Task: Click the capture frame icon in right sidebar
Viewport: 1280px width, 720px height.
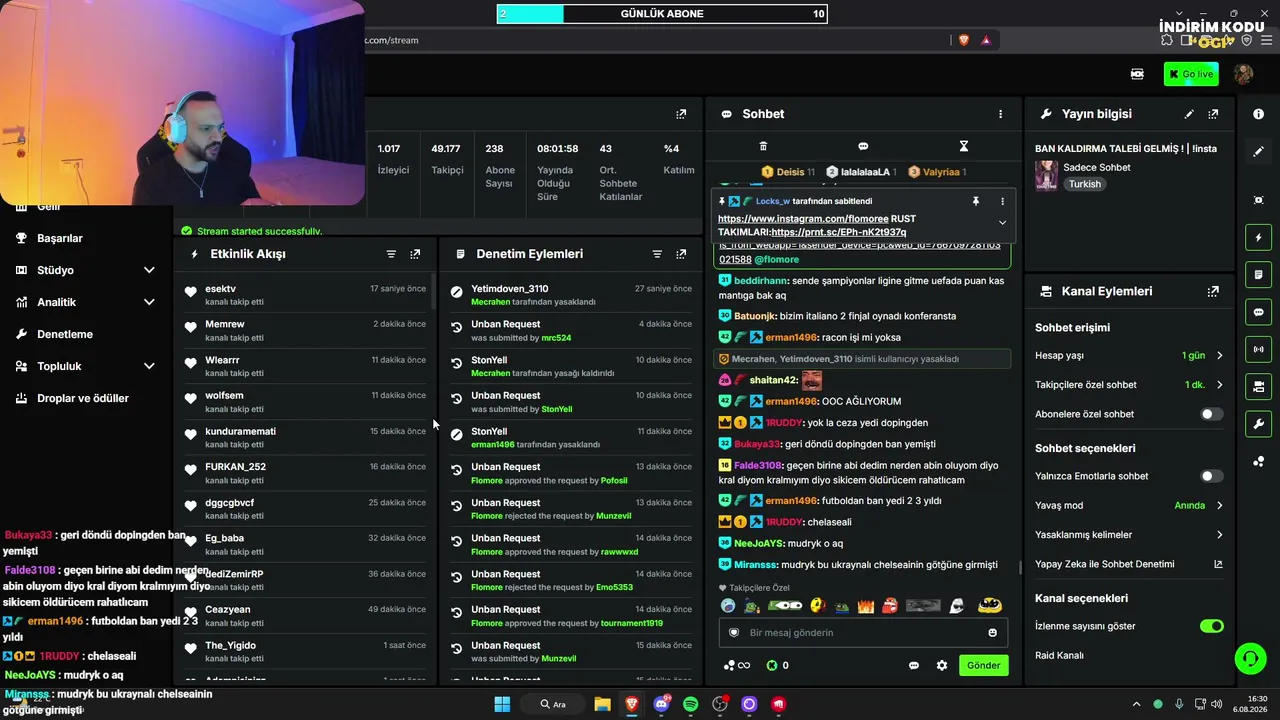Action: click(x=1258, y=200)
